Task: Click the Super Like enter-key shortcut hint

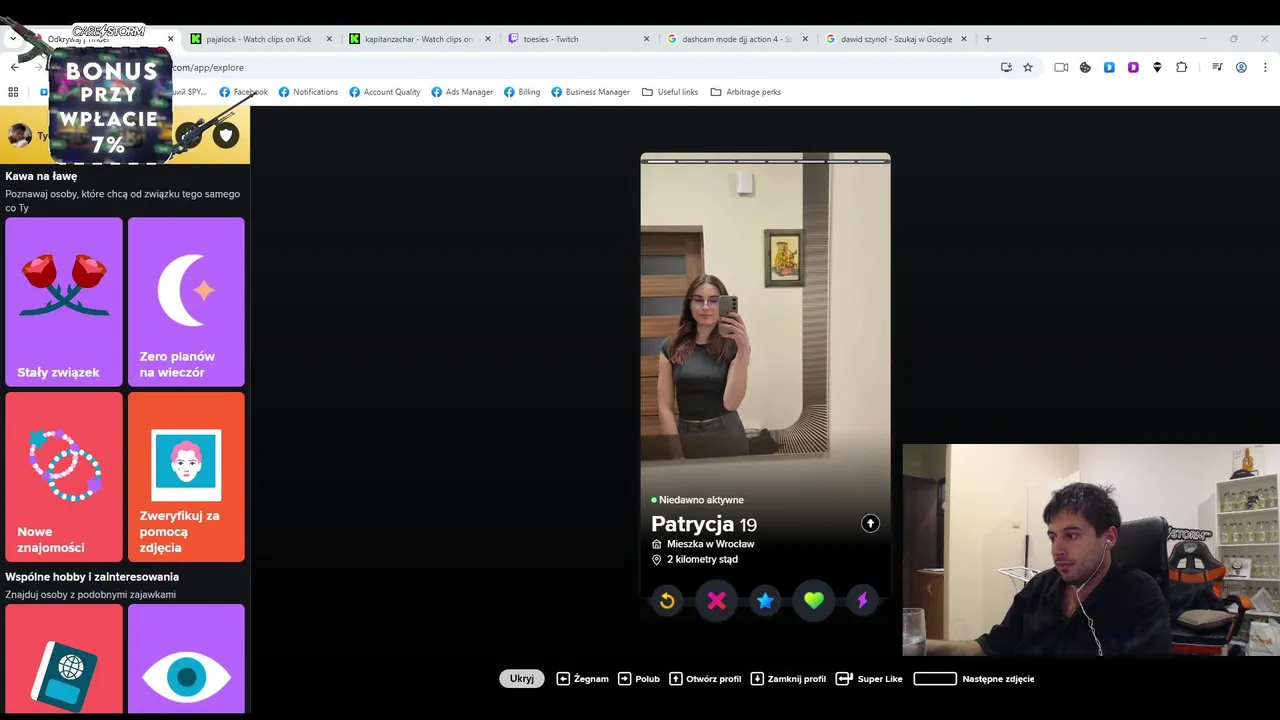Action: point(869,678)
